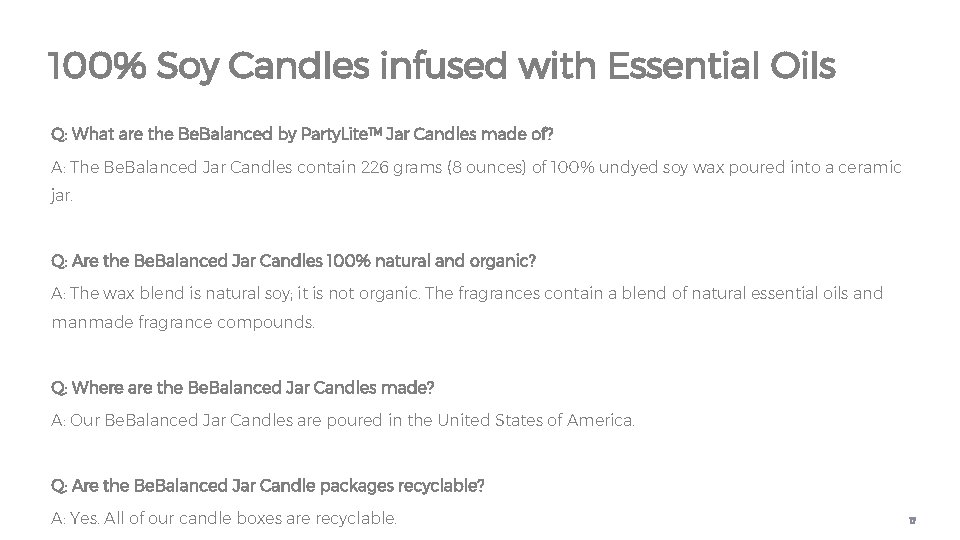Click the answer line starting 'The wax blend'
Viewport: 960px width, 540px height.
(x=467, y=293)
